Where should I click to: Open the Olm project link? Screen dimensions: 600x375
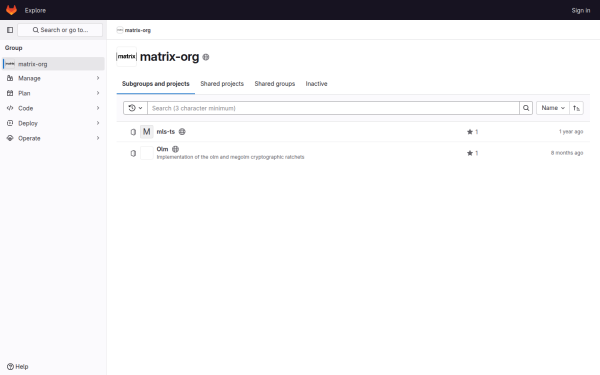point(162,149)
